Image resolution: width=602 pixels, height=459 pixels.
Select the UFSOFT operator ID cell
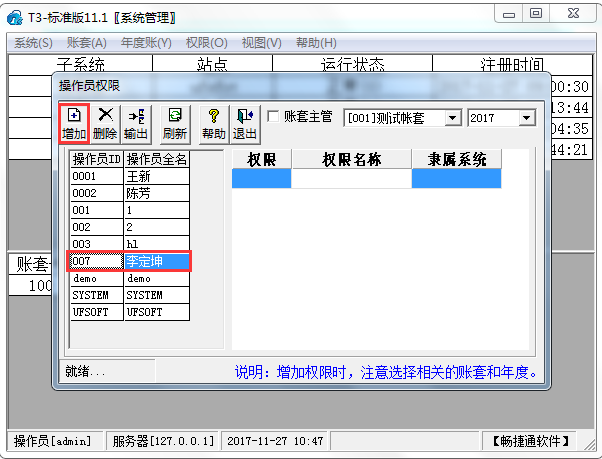click(x=97, y=312)
